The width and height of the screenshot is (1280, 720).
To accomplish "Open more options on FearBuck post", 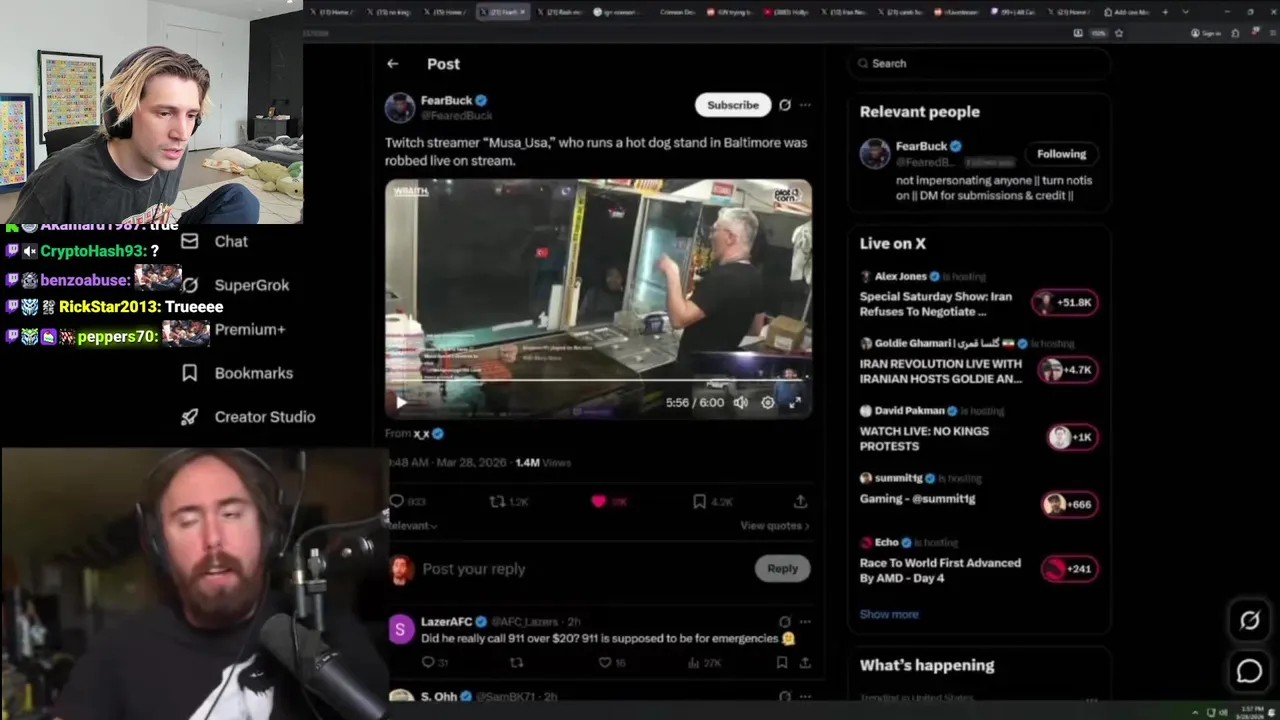I will pos(805,105).
